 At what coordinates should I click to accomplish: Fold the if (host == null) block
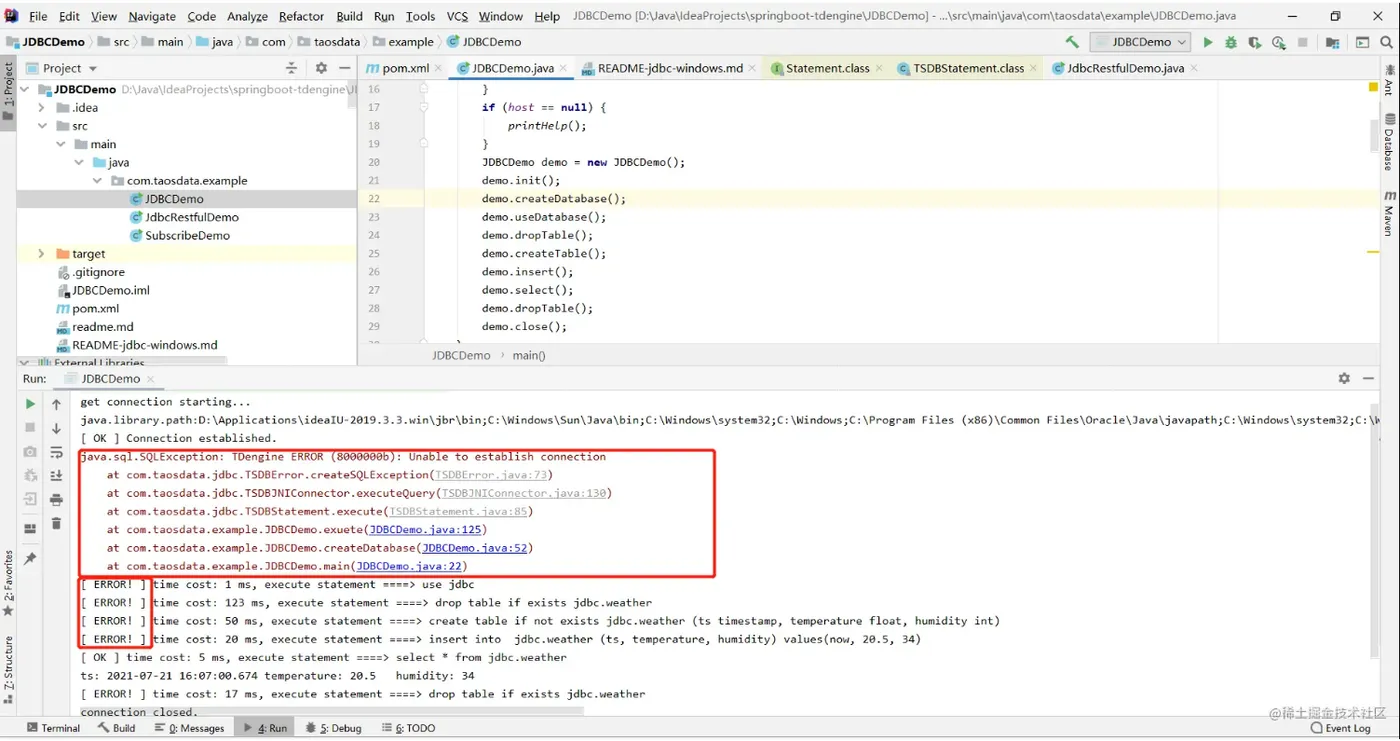click(424, 107)
